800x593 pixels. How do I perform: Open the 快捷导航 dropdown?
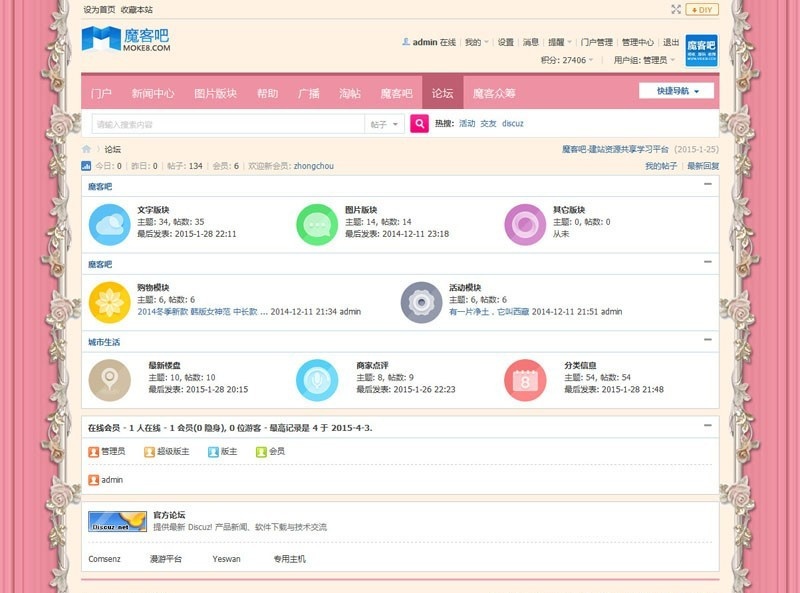[677, 91]
